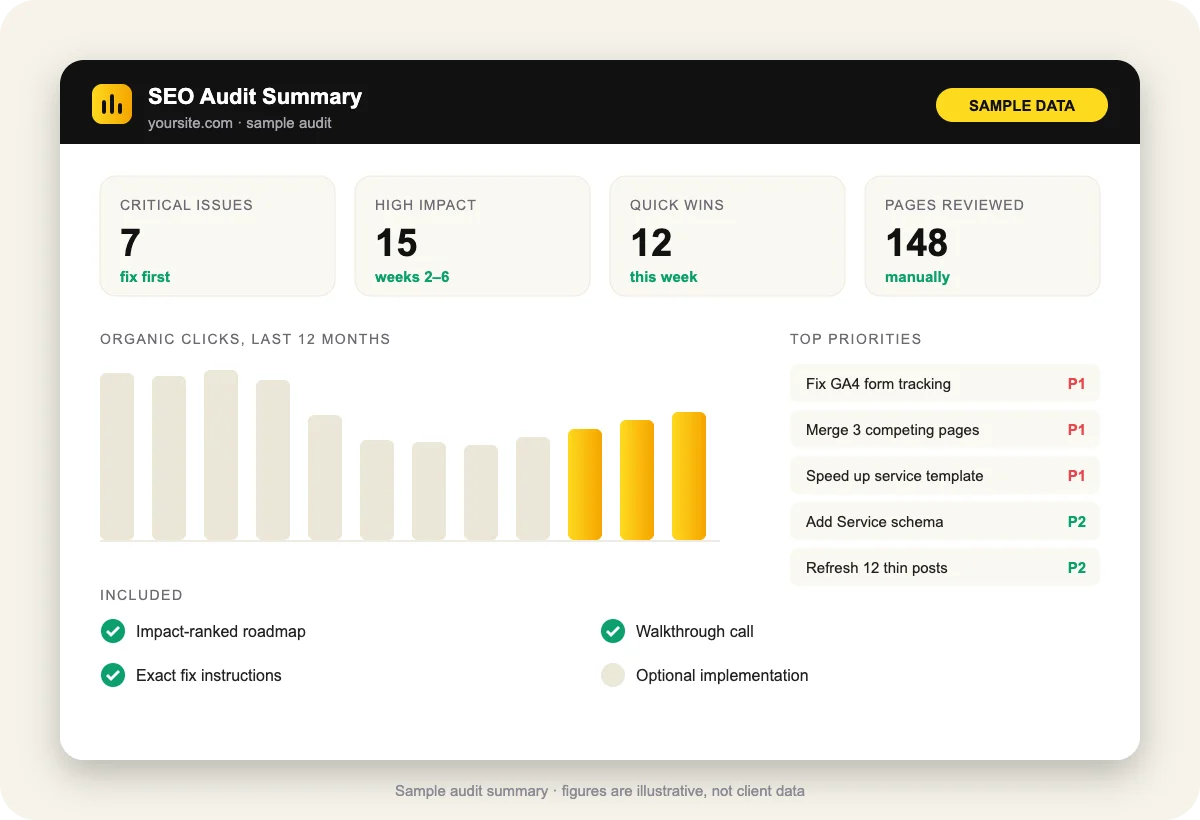Click the green check beside Walkthrough call
The image size is (1200, 820).
pyautogui.click(x=613, y=631)
